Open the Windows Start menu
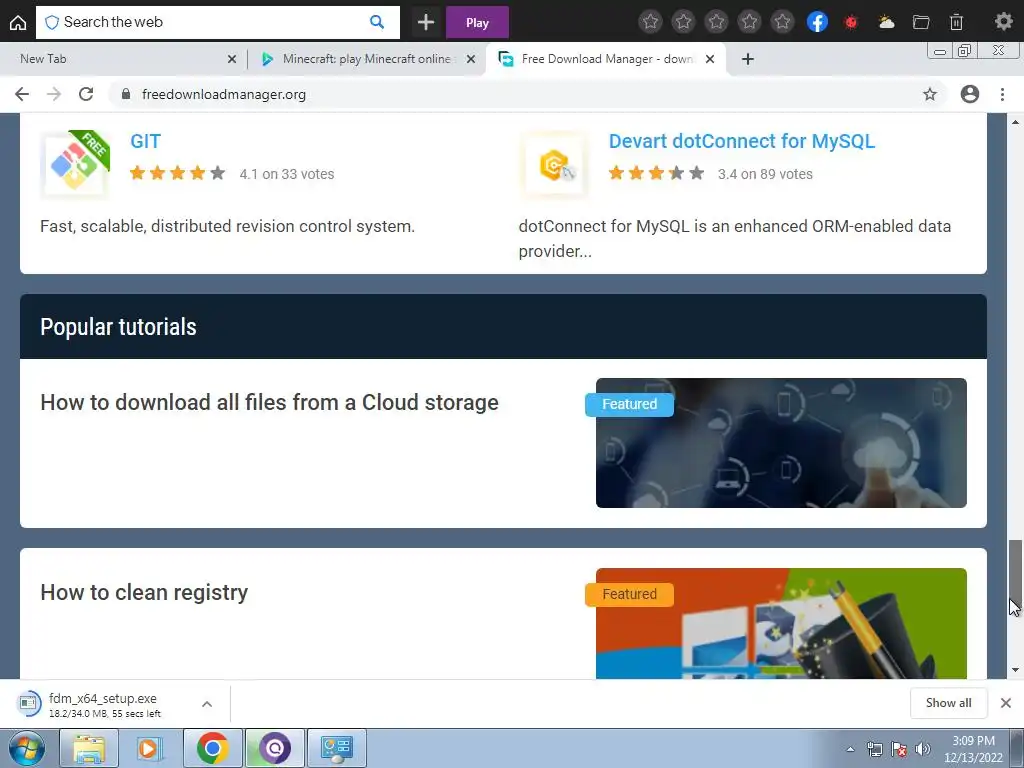Viewport: 1024px width, 768px height. point(27,748)
